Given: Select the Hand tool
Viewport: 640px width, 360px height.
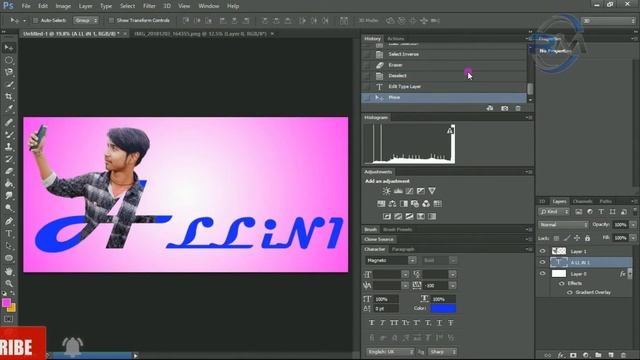Looking at the screenshot, I should point(9,271).
